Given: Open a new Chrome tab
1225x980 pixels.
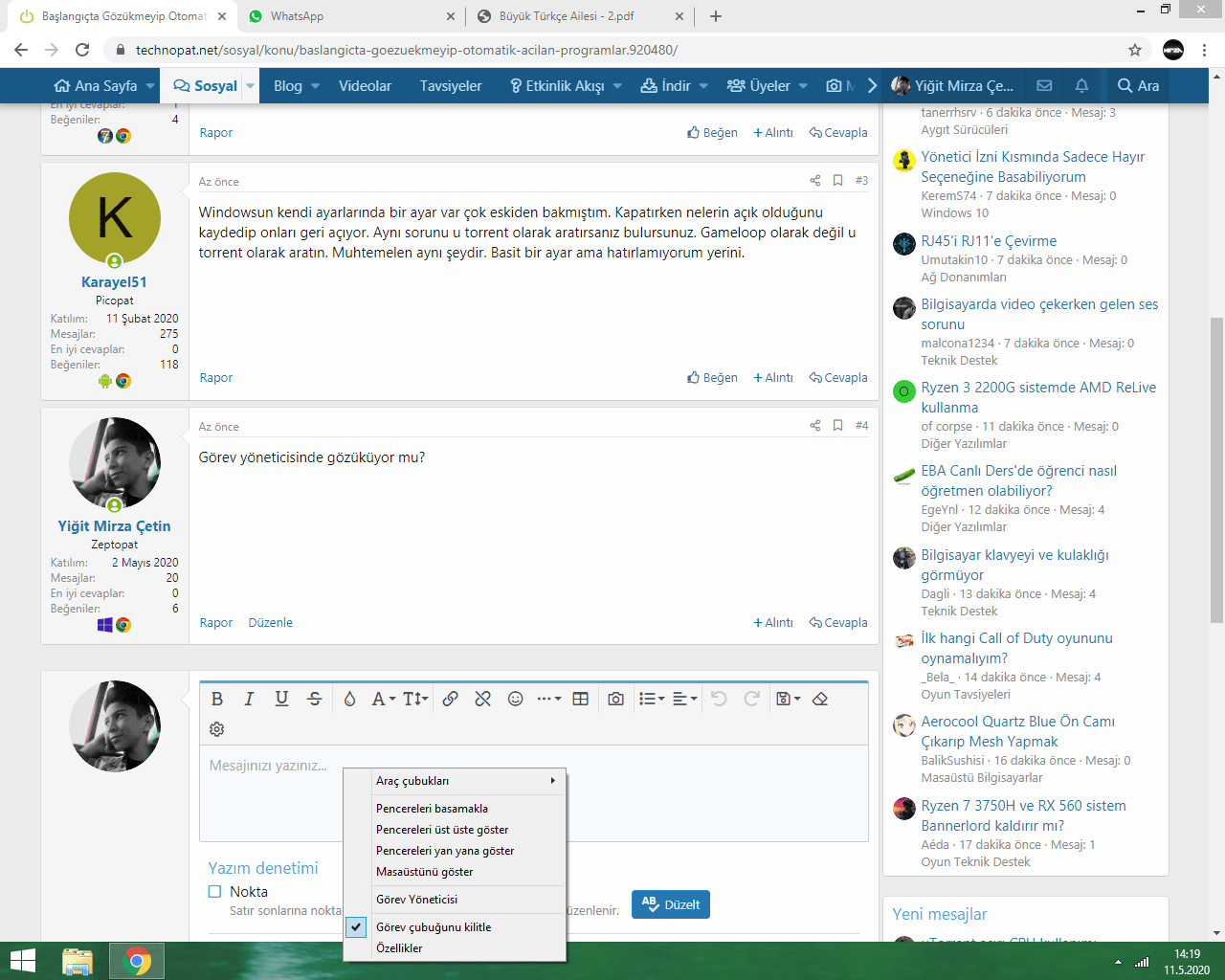Looking at the screenshot, I should (x=716, y=16).
